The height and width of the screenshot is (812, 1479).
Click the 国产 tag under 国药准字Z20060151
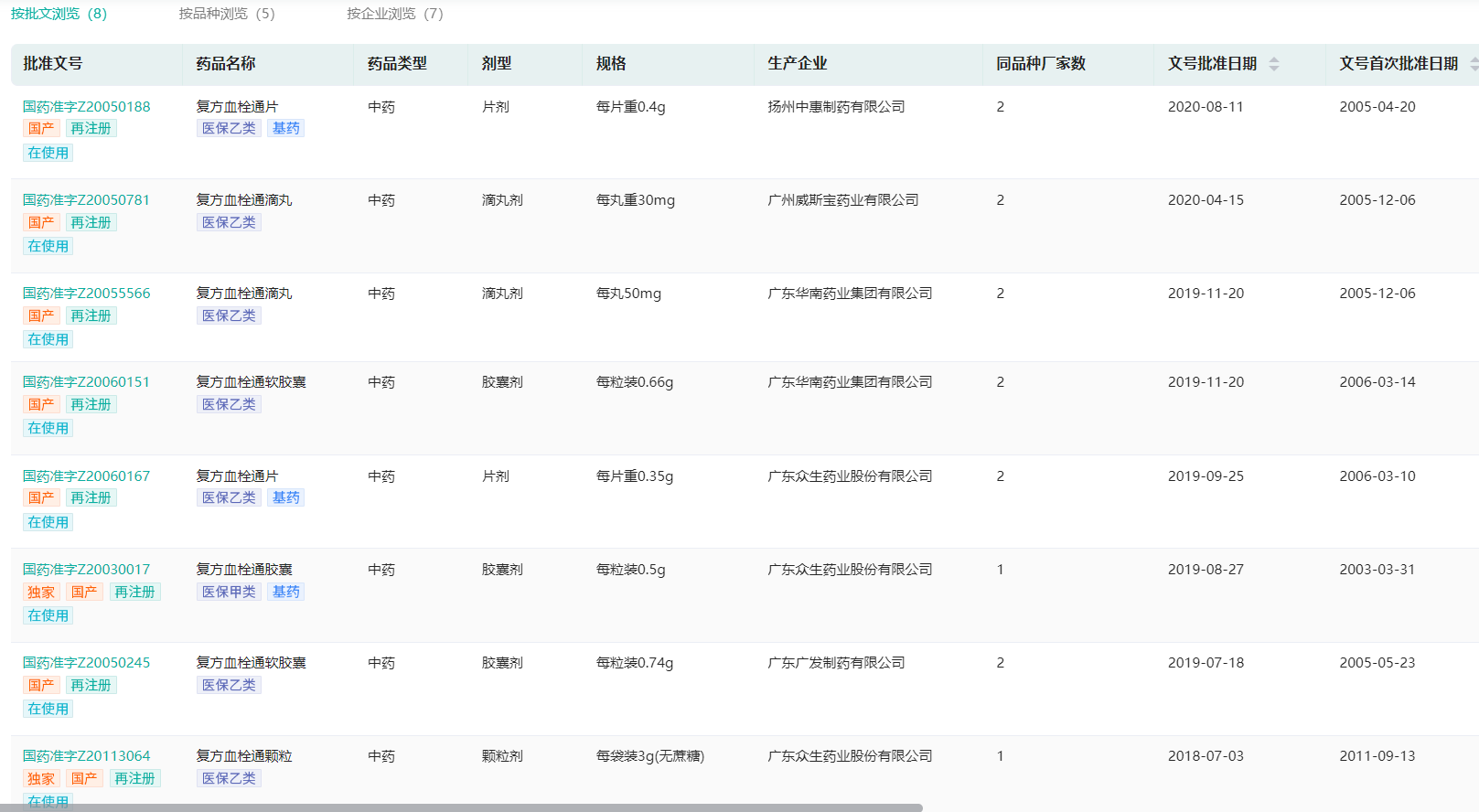point(41,404)
